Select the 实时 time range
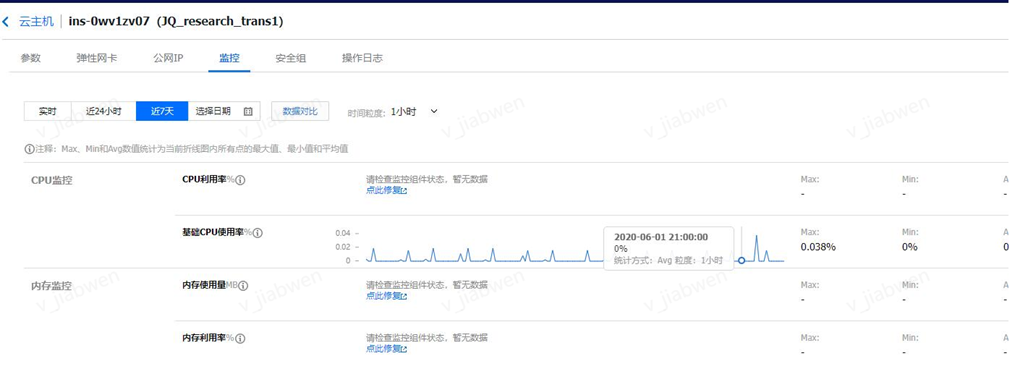The width and height of the screenshot is (1015, 369). click(47, 111)
